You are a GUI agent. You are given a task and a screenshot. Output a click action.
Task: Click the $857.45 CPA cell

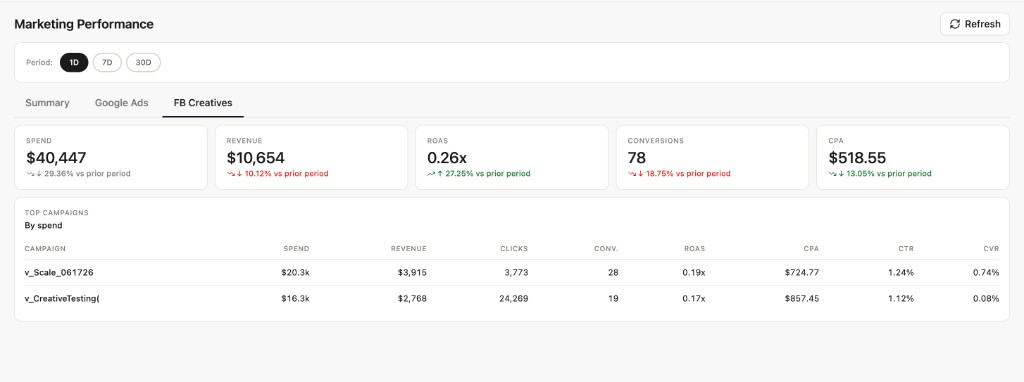(x=802, y=298)
